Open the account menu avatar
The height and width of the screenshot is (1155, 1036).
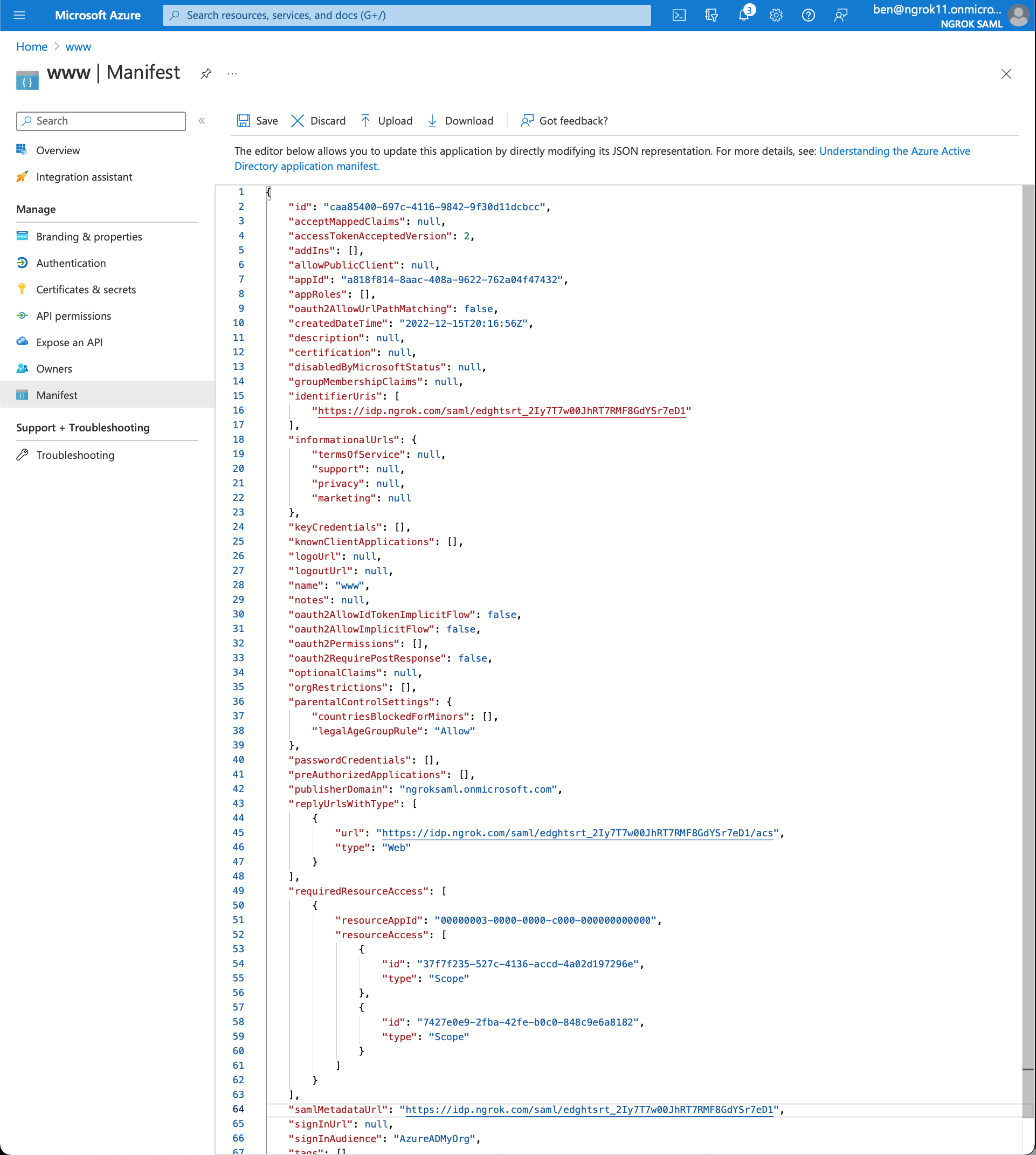(1018, 16)
